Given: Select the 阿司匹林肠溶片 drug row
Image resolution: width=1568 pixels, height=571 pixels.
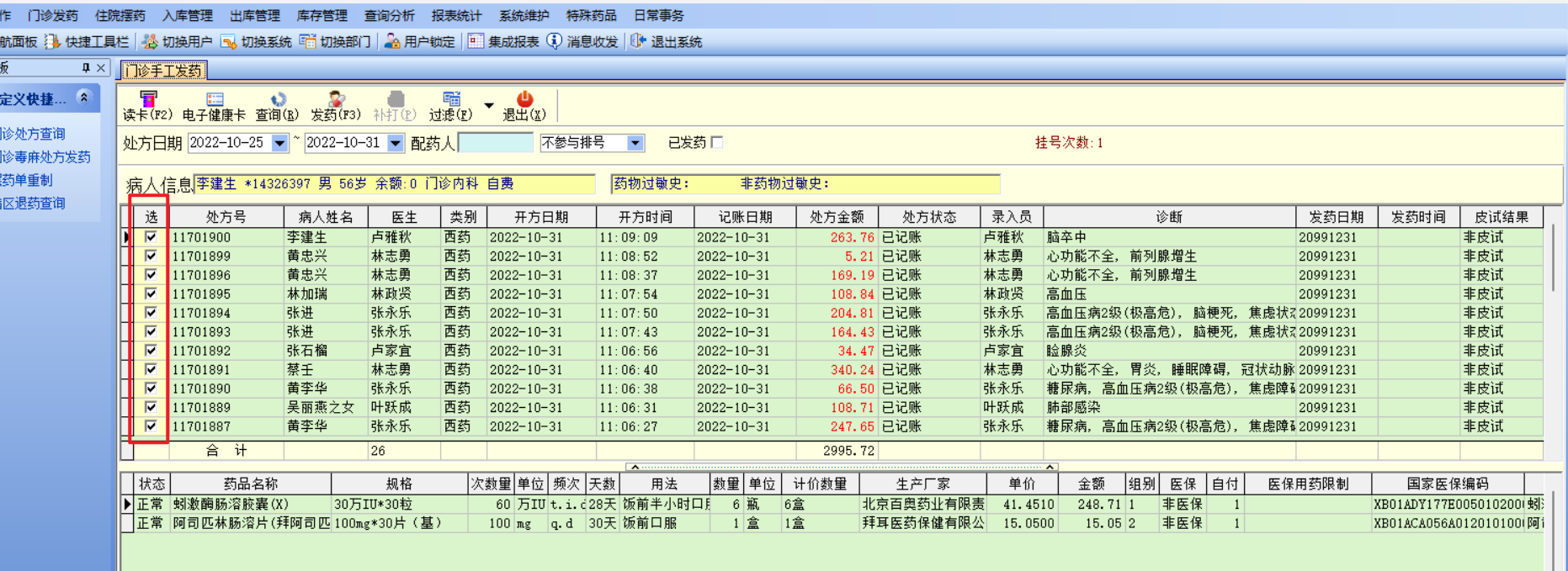Looking at the screenshot, I should [833, 523].
